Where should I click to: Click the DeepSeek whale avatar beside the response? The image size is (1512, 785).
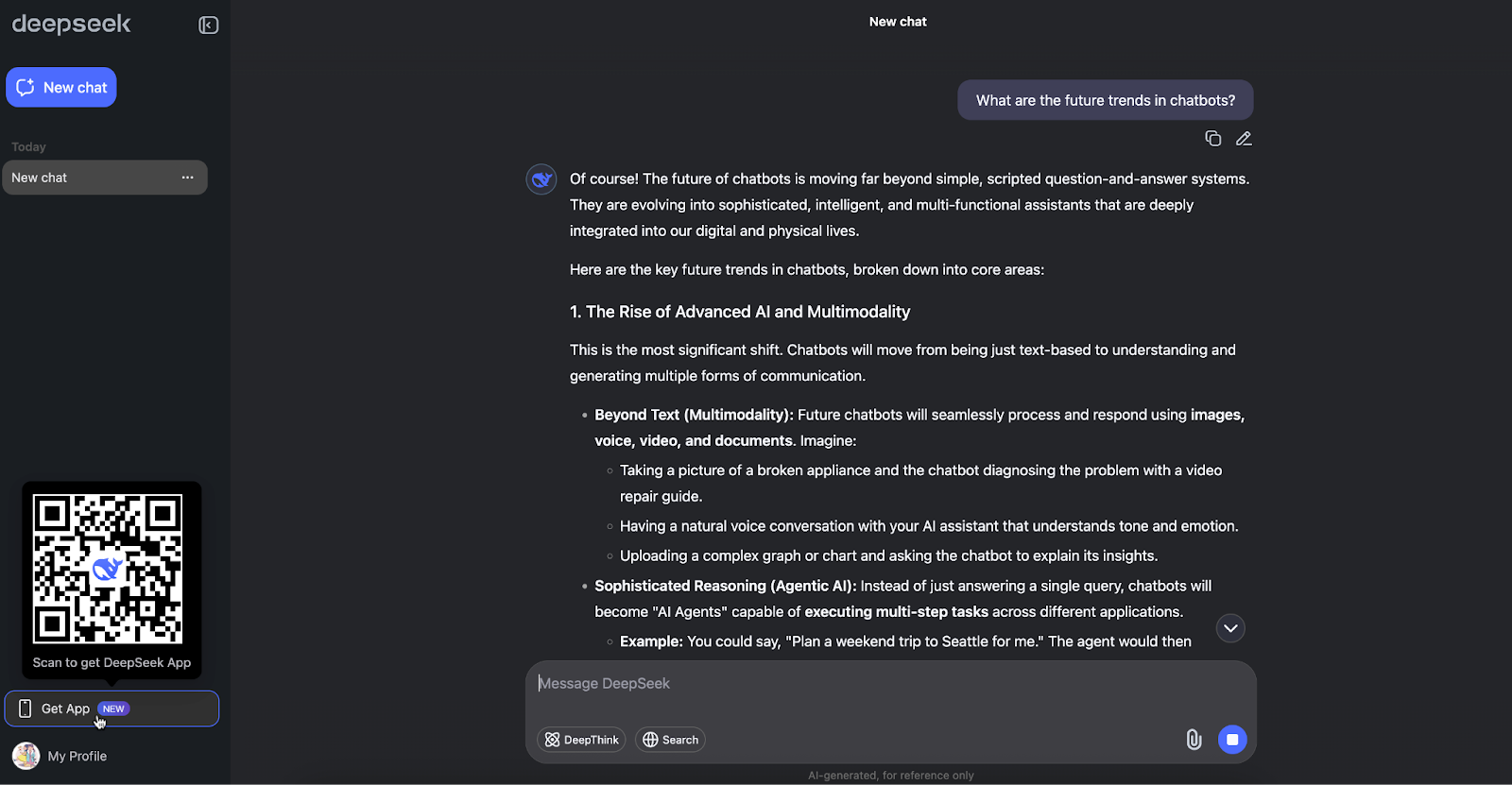[541, 179]
